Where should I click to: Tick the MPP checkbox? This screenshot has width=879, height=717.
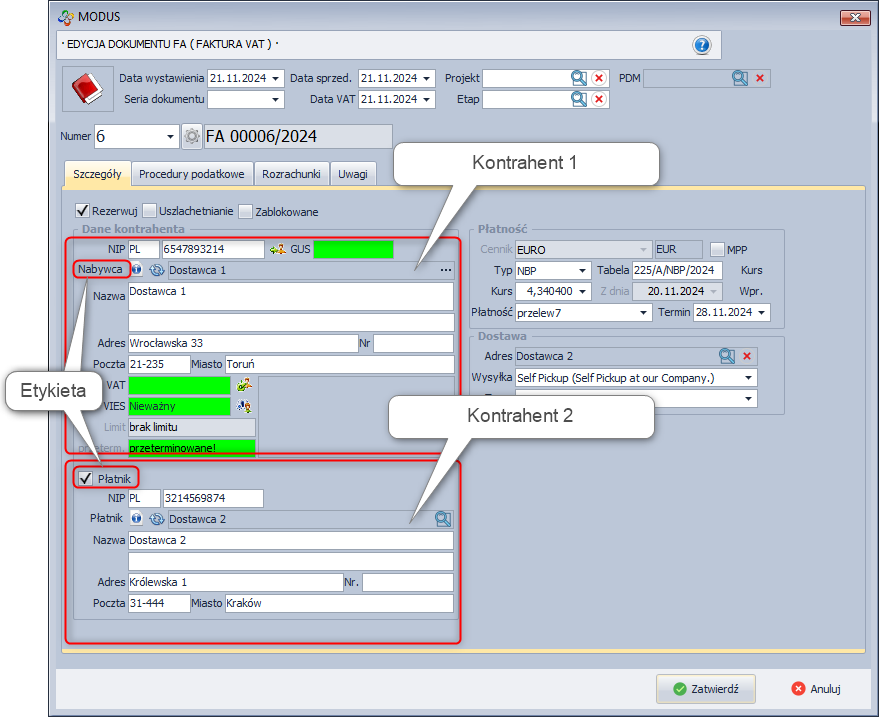point(717,249)
